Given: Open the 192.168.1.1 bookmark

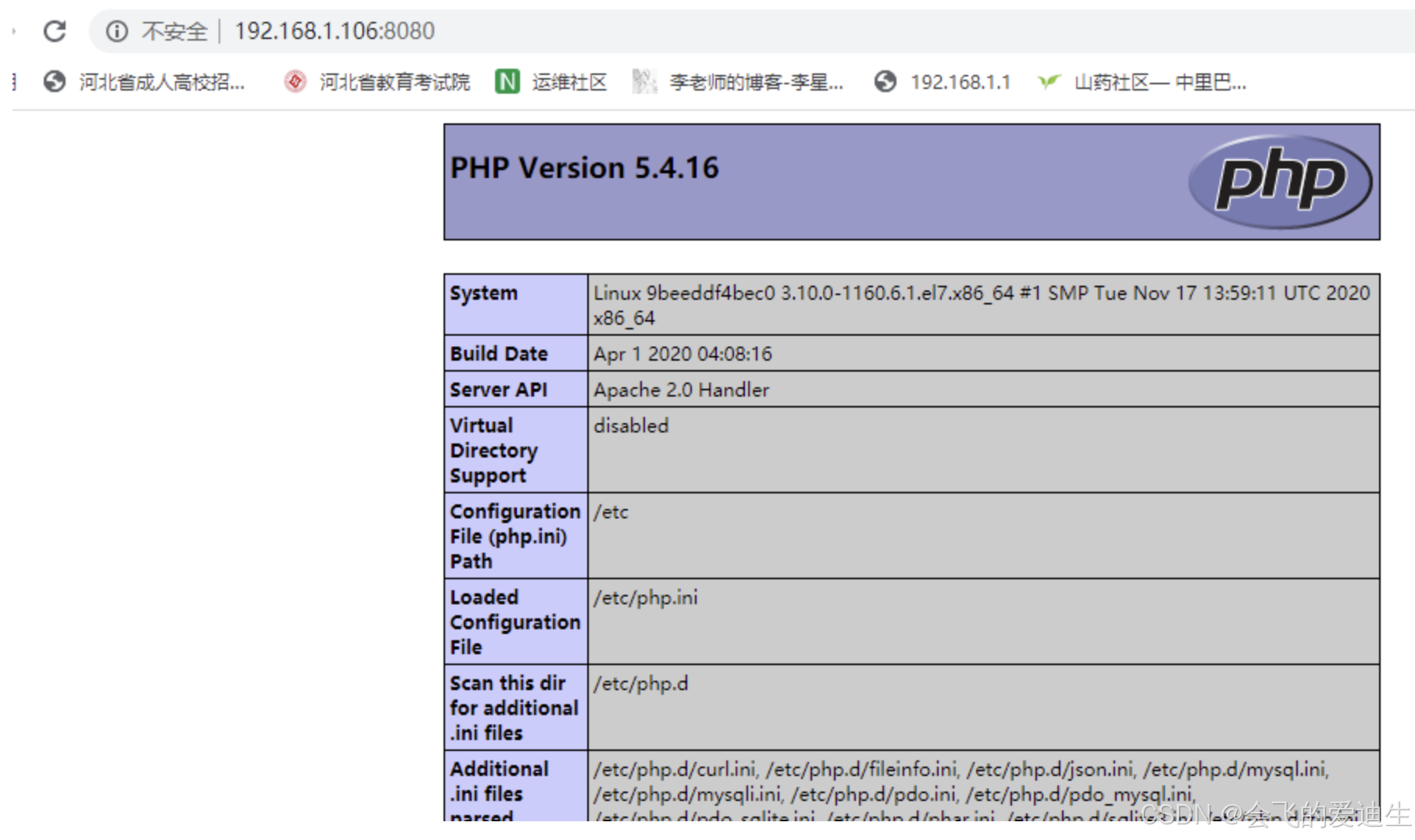Looking at the screenshot, I should click(961, 82).
